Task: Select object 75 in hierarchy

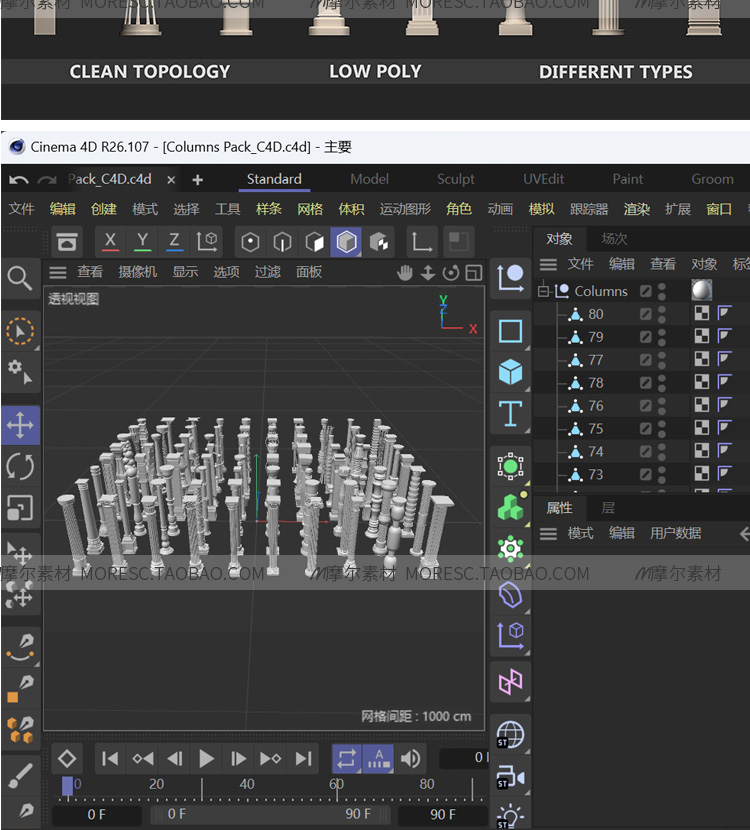Action: tap(596, 429)
